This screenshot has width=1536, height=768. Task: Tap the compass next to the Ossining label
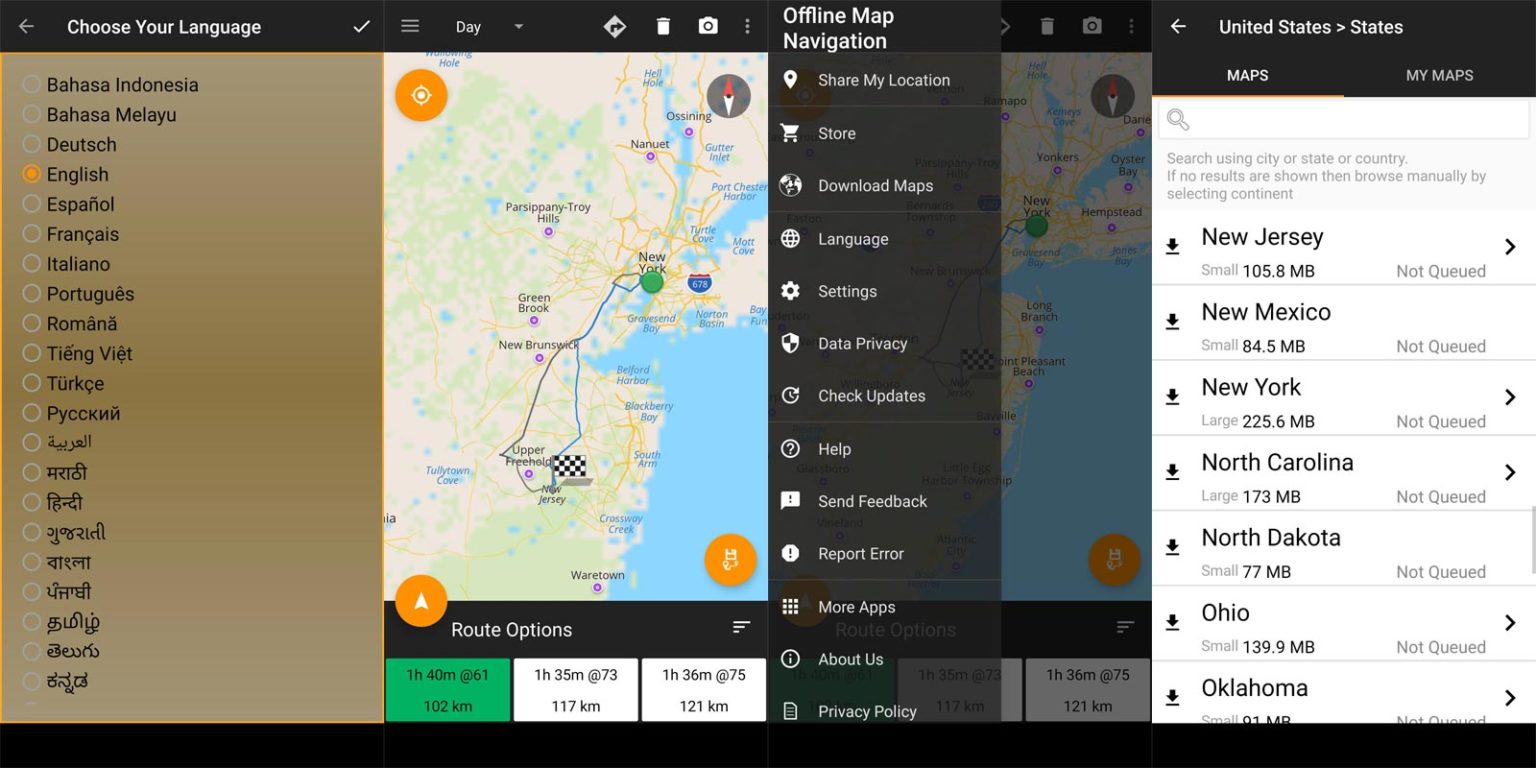pyautogui.click(x=728, y=96)
